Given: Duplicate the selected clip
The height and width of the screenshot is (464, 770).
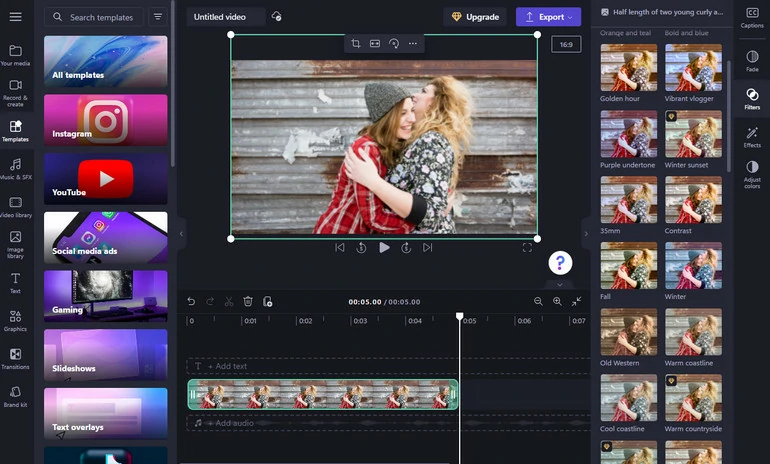Looking at the screenshot, I should [267, 301].
